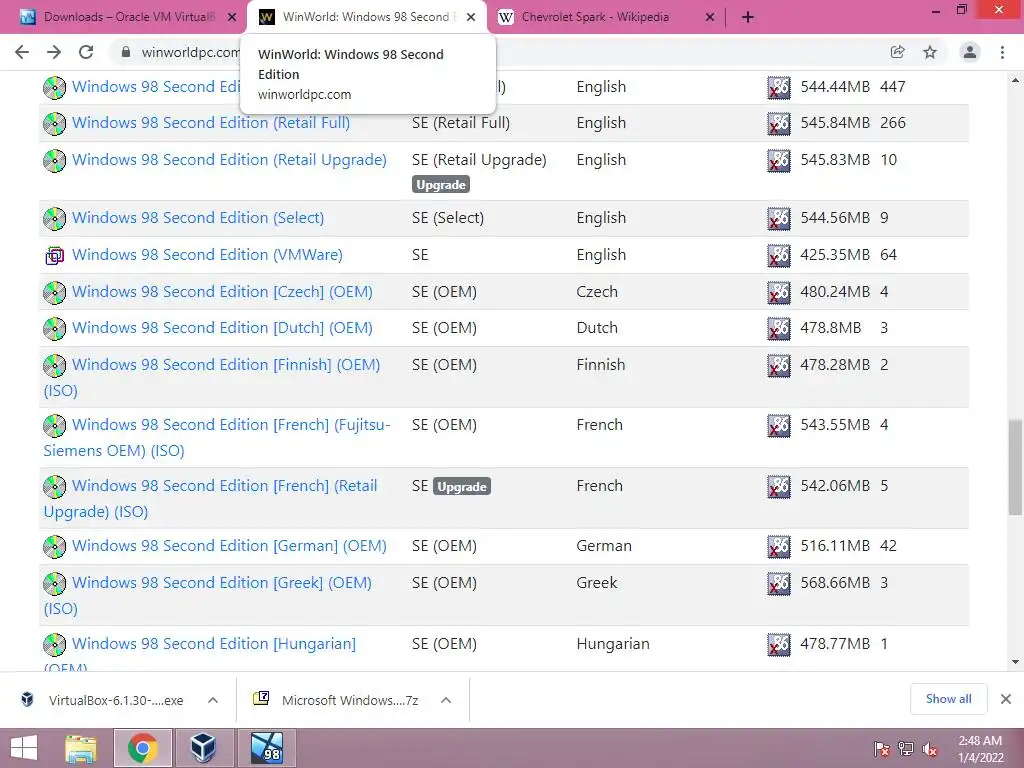Image resolution: width=1024 pixels, height=768 pixels.
Task: Click the Upgrade badge in Retail Upgrade row
Action: pyautogui.click(x=441, y=185)
